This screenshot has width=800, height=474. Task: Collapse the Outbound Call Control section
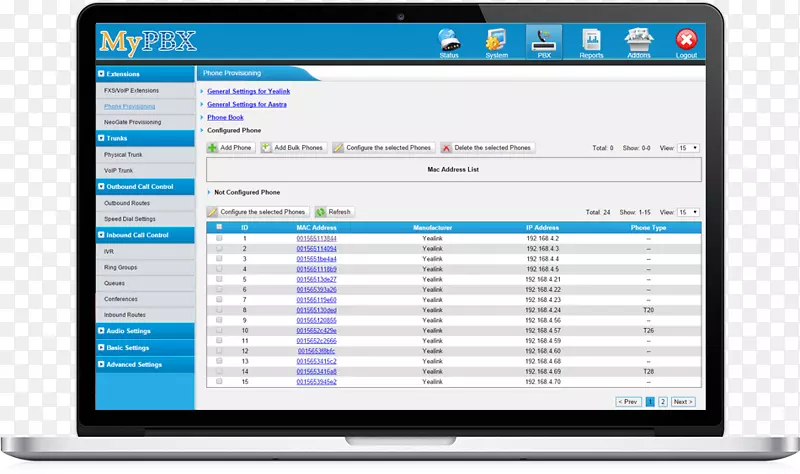pos(101,186)
